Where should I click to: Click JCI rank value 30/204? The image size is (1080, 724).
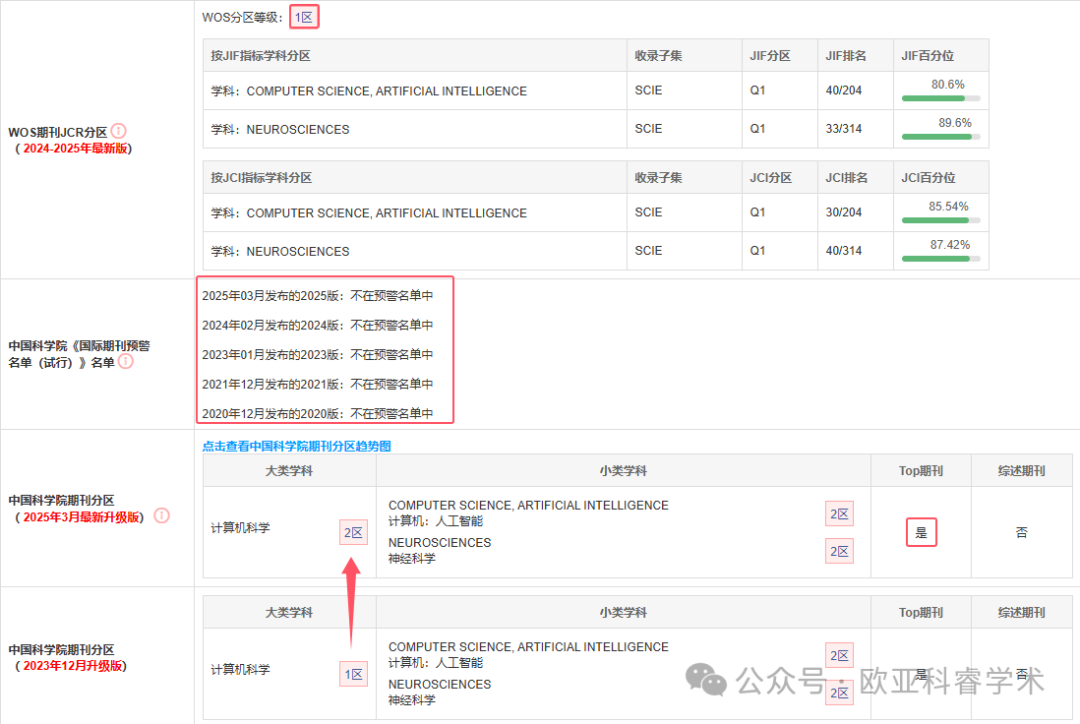coord(844,212)
